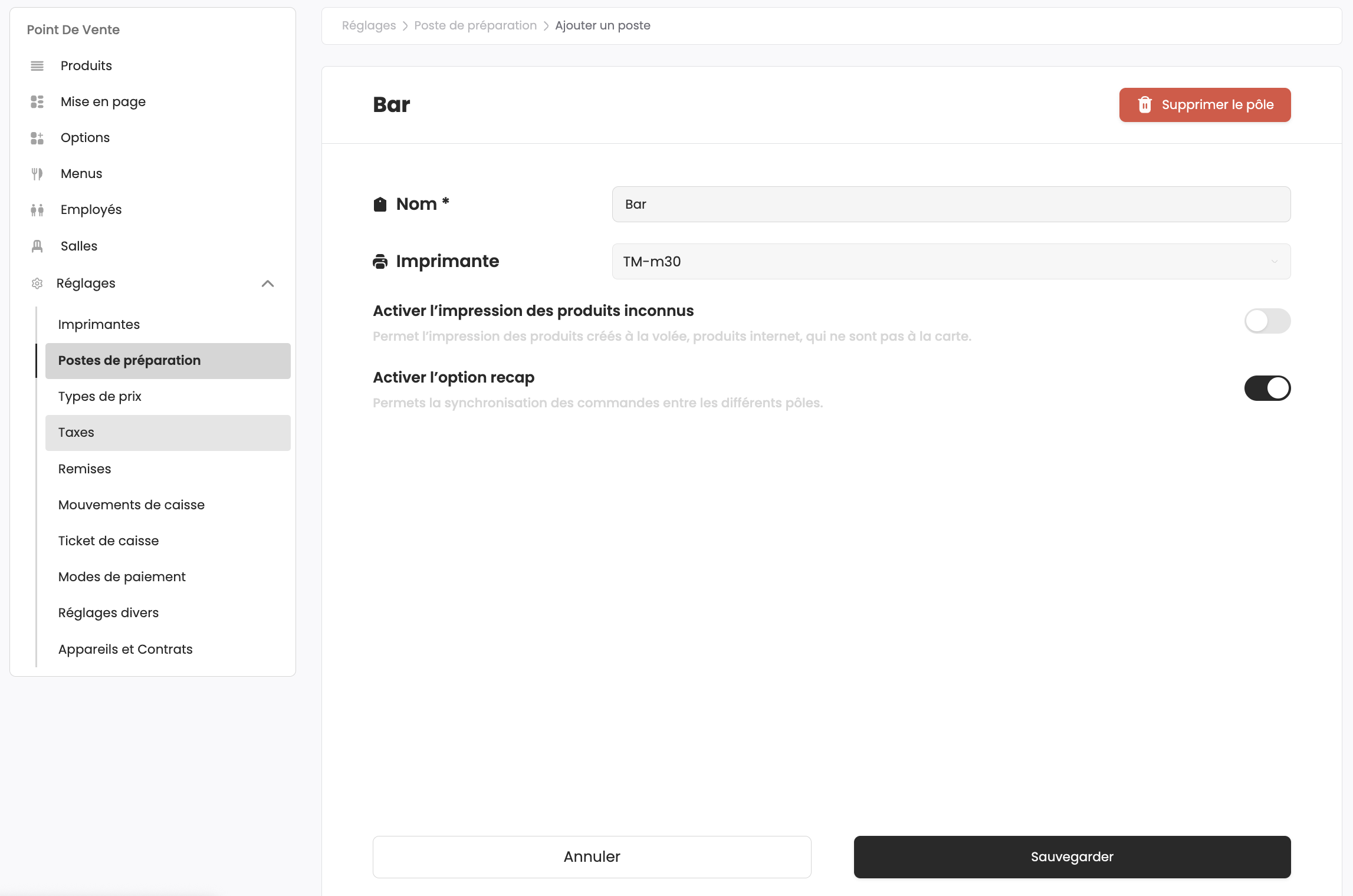Image resolution: width=1353 pixels, height=896 pixels.
Task: Select the Menus utensils icon
Action: click(x=37, y=173)
